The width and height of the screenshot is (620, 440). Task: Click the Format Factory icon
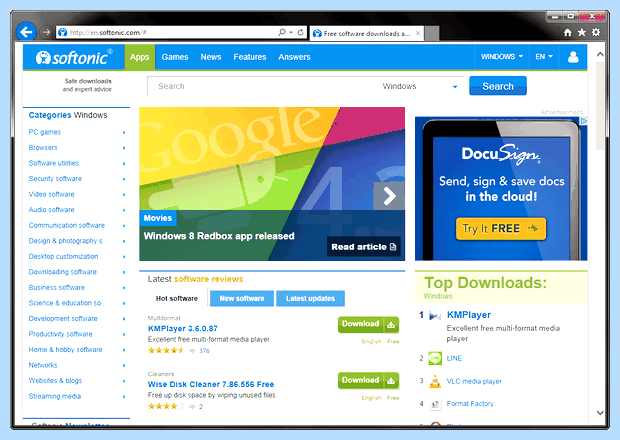pos(435,404)
